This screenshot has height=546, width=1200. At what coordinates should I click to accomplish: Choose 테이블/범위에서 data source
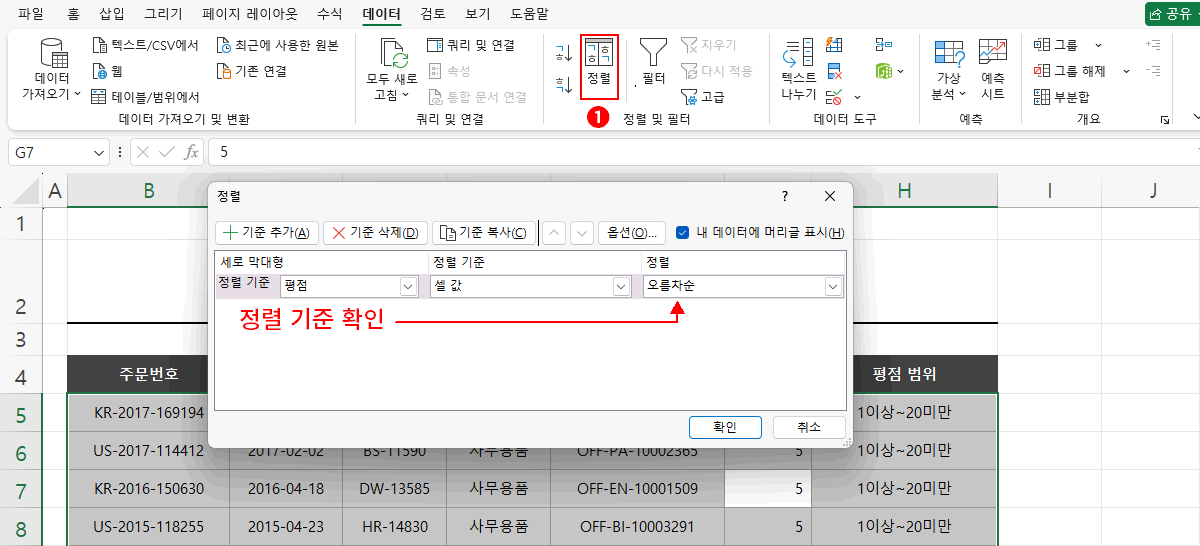tap(146, 97)
